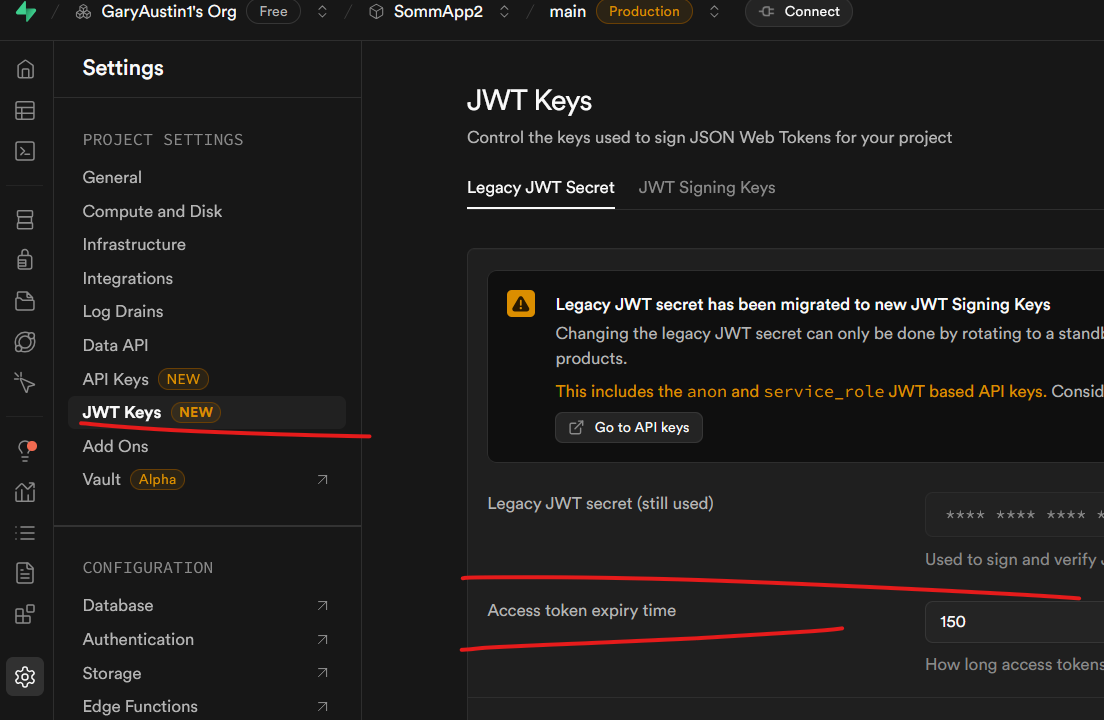Click the organization icon beside GaryAustin1's Org
1104x720 pixels.
pyautogui.click(x=84, y=12)
